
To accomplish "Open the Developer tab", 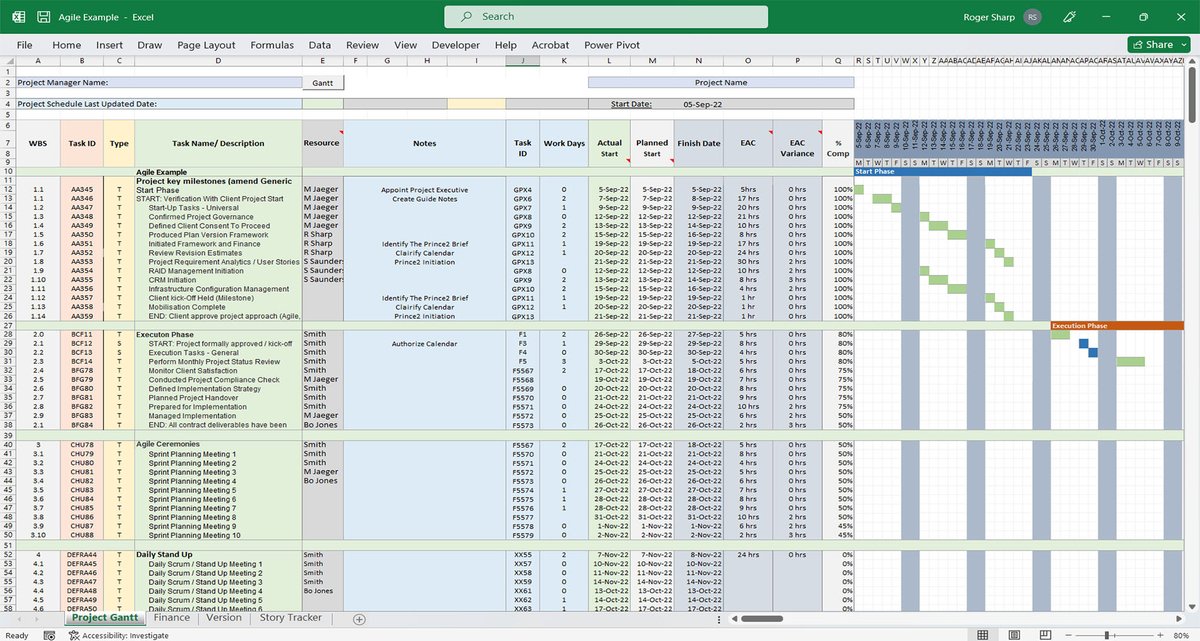I will pyautogui.click(x=455, y=45).
